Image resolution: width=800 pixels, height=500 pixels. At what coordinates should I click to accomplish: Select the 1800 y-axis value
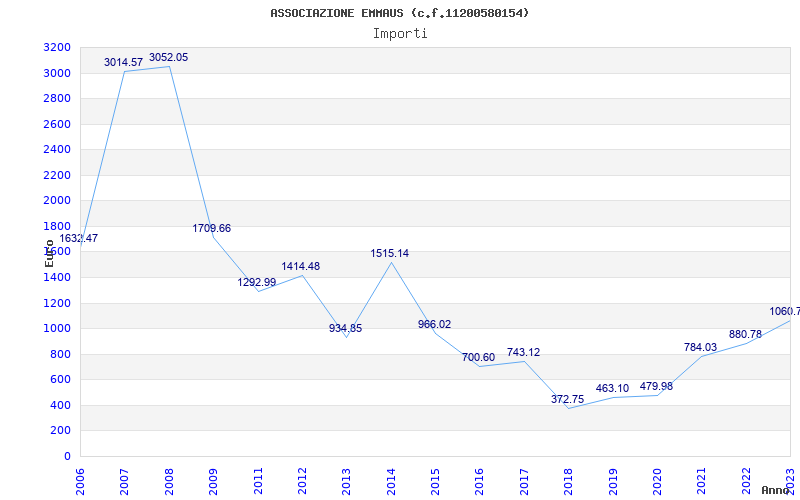click(57, 227)
